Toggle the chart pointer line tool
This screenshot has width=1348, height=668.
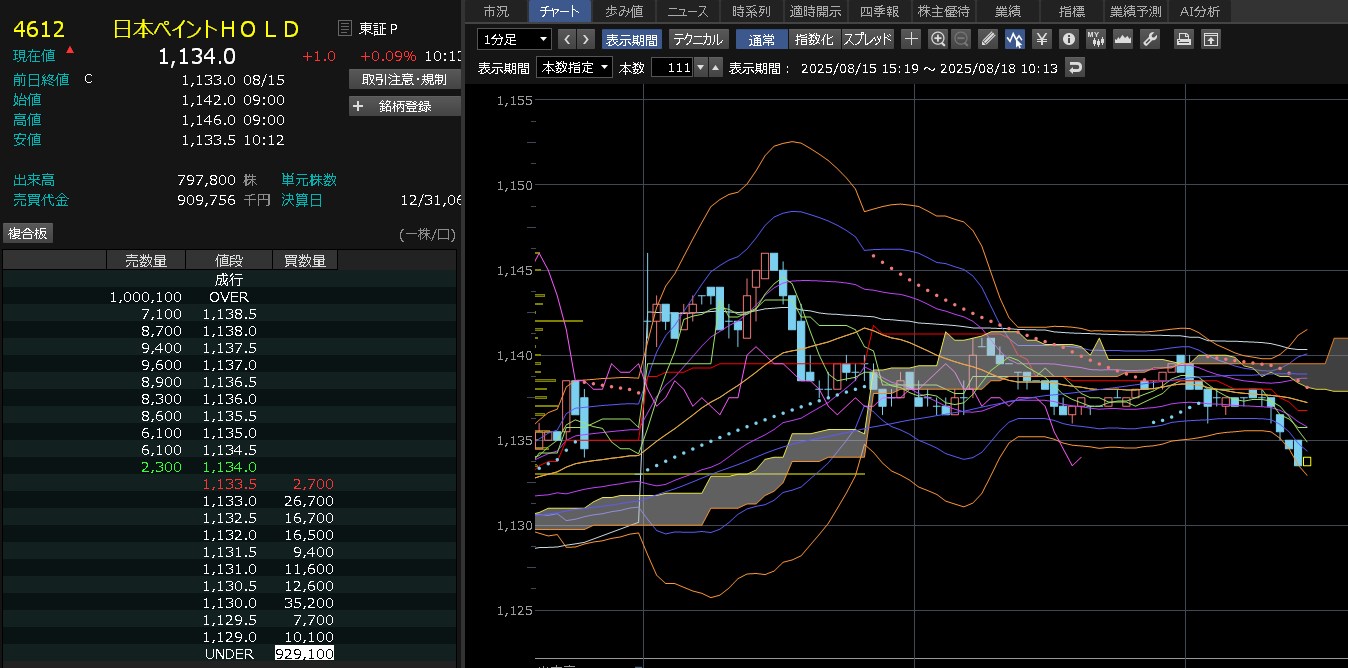click(1014, 39)
